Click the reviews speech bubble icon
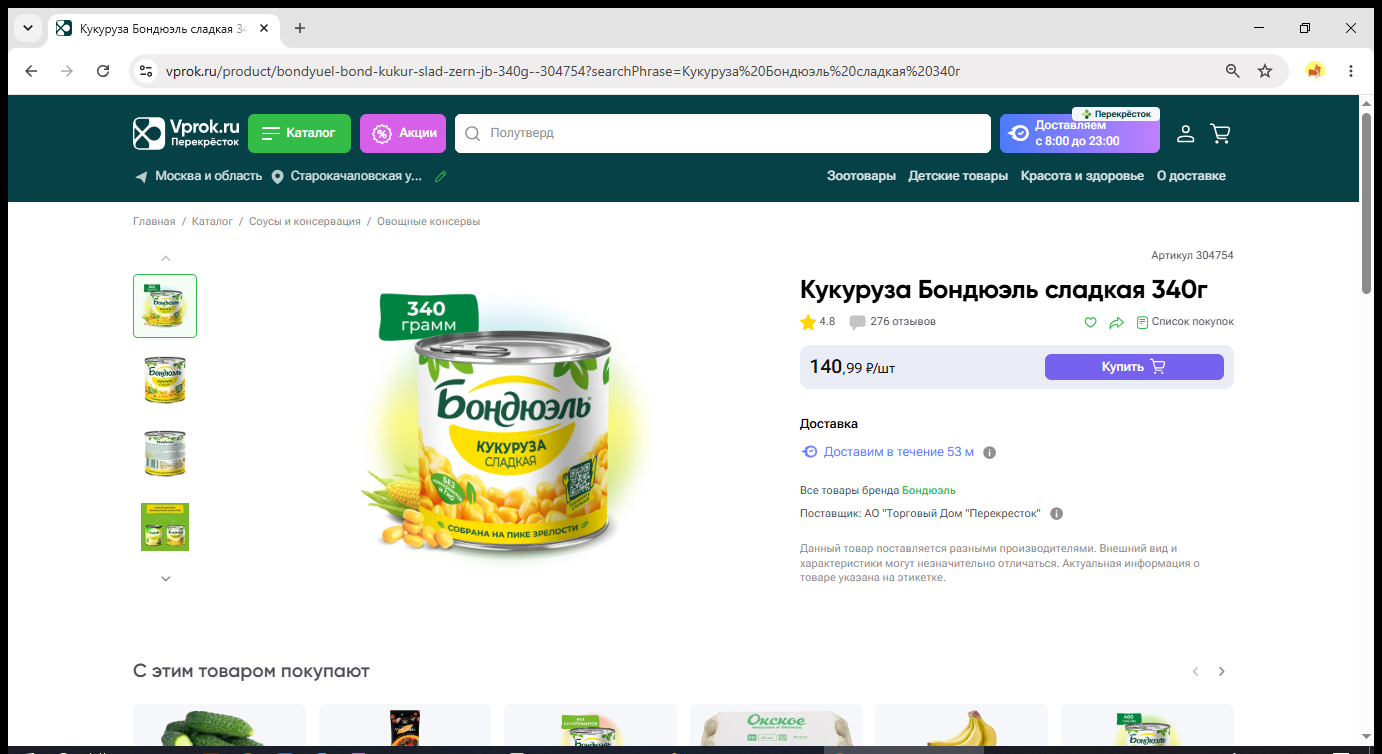The height and width of the screenshot is (754, 1382). click(857, 322)
